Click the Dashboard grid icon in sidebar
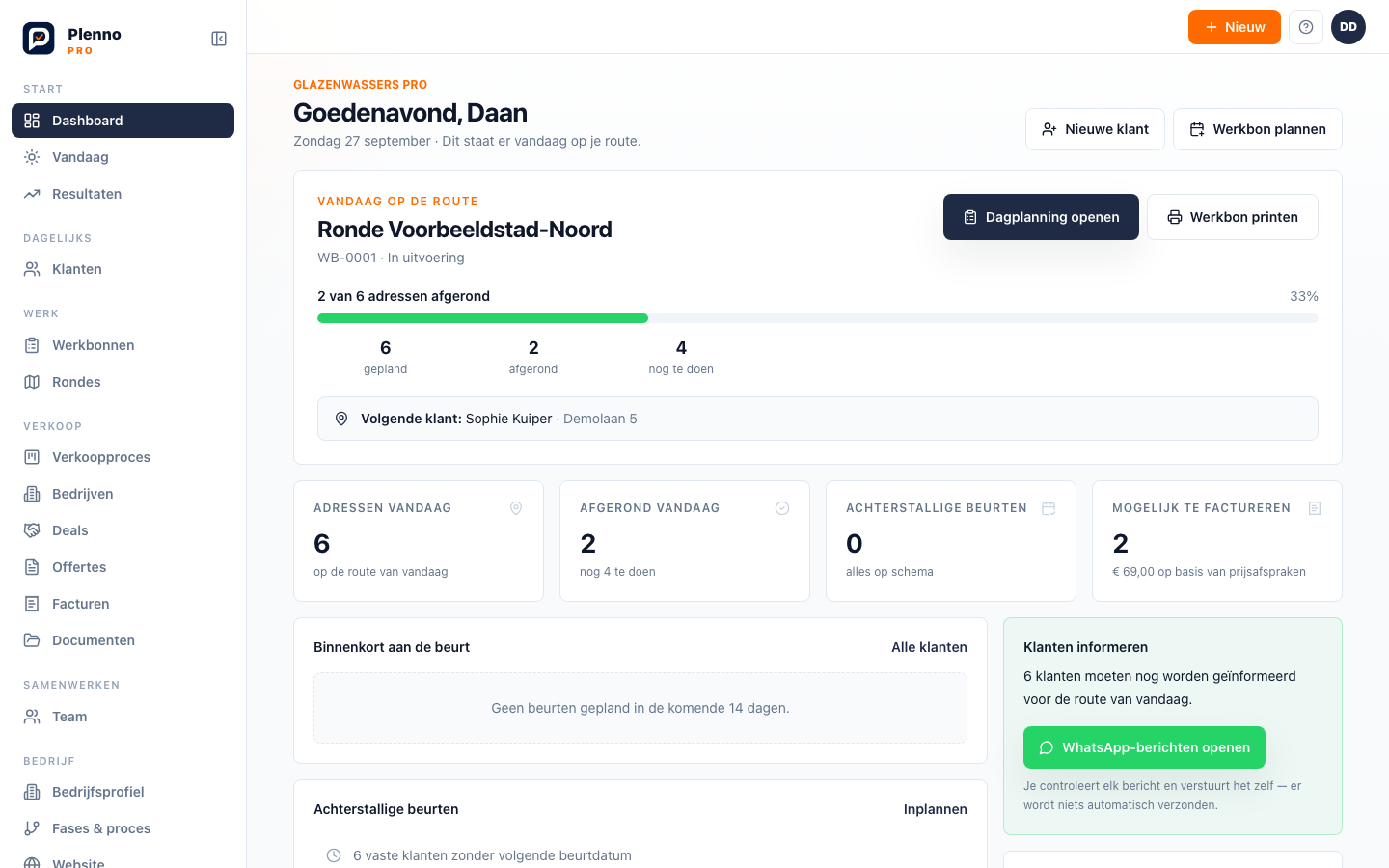This screenshot has height=868, width=1389. tap(32, 121)
